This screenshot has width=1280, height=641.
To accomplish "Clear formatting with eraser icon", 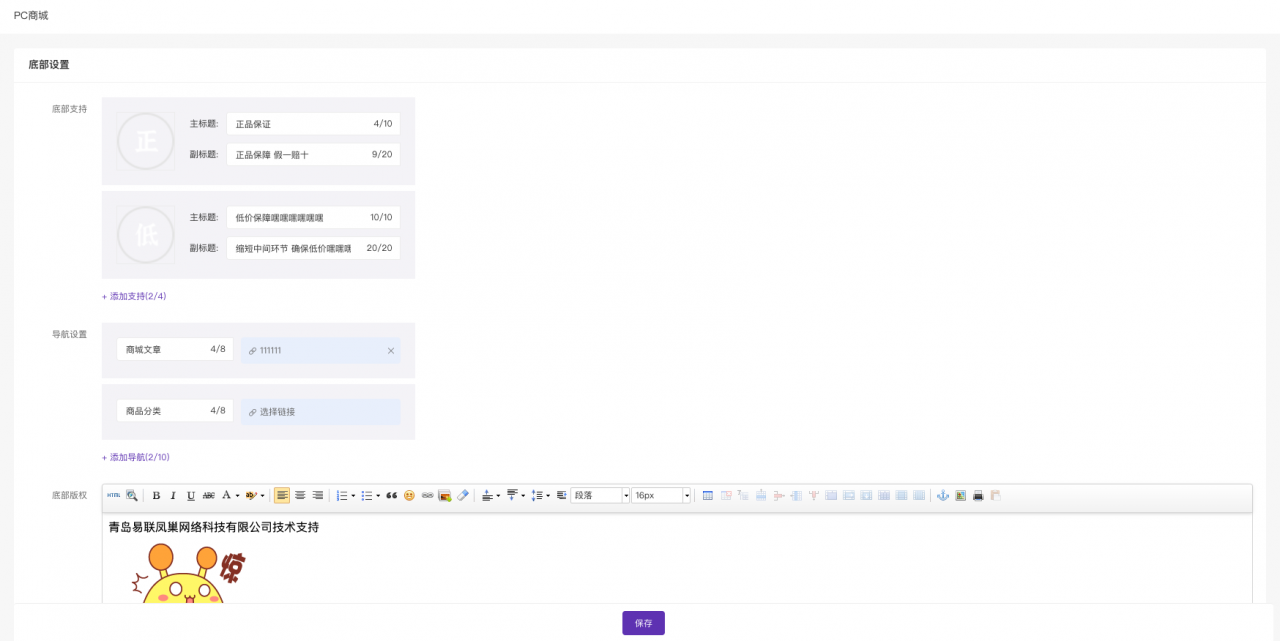I will tap(463, 495).
